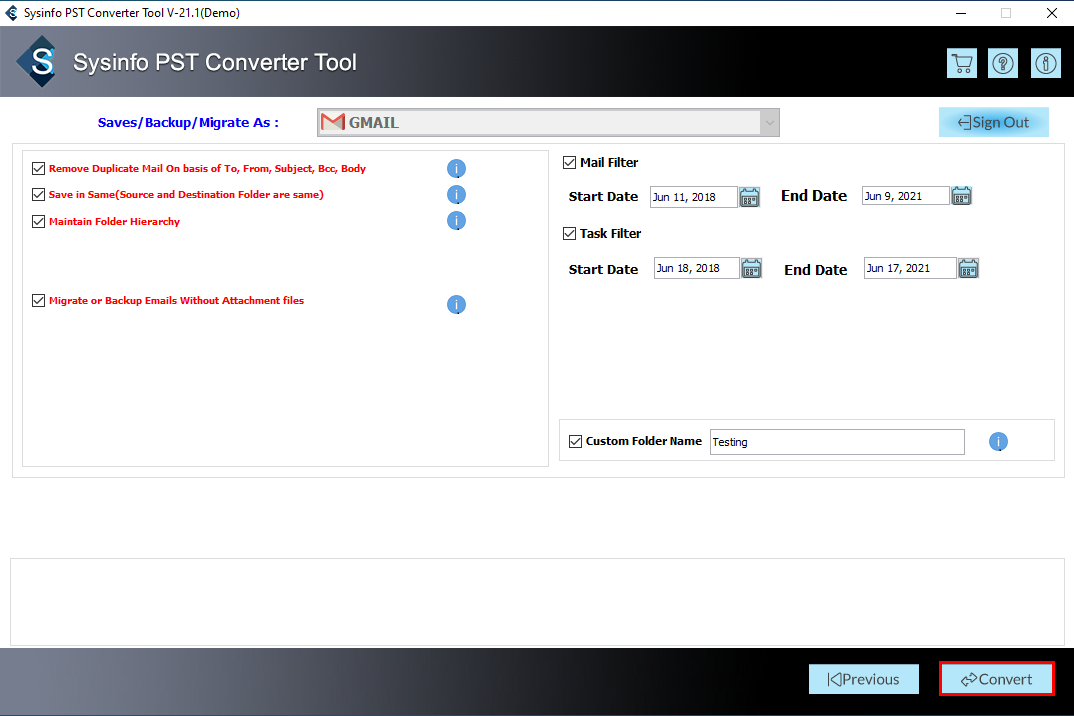The image size is (1074, 716).
Task: Click the Task Filter Start Date field
Action: tap(697, 269)
